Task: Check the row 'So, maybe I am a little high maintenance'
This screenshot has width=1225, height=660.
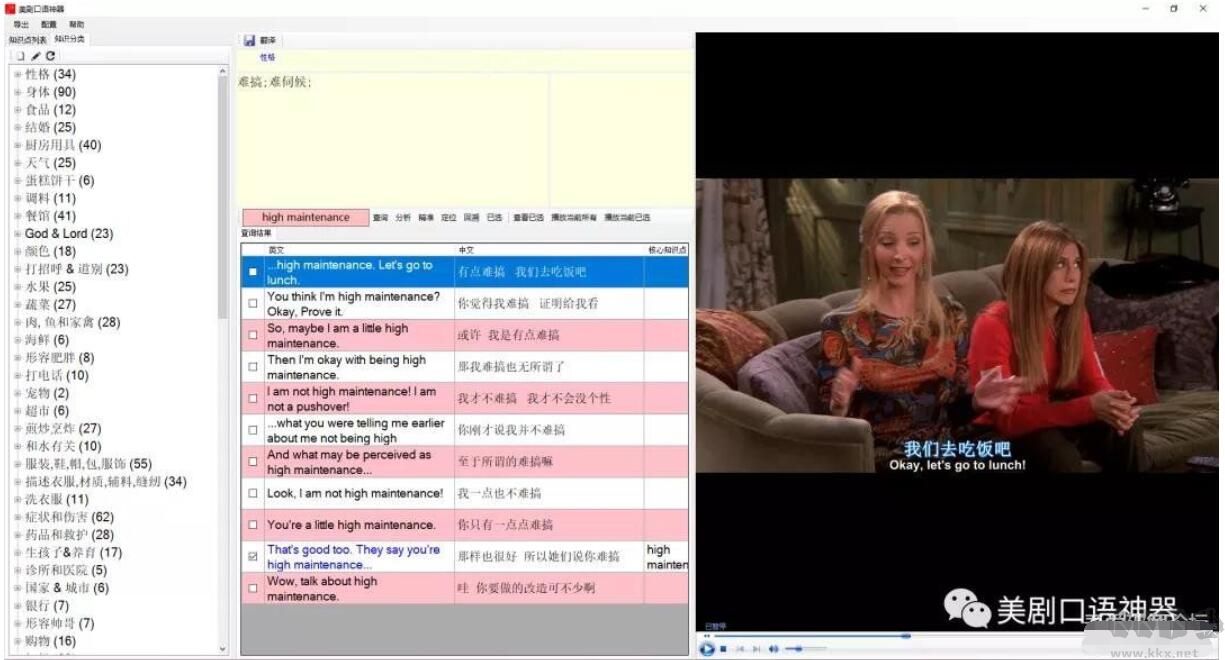Action: point(252,335)
